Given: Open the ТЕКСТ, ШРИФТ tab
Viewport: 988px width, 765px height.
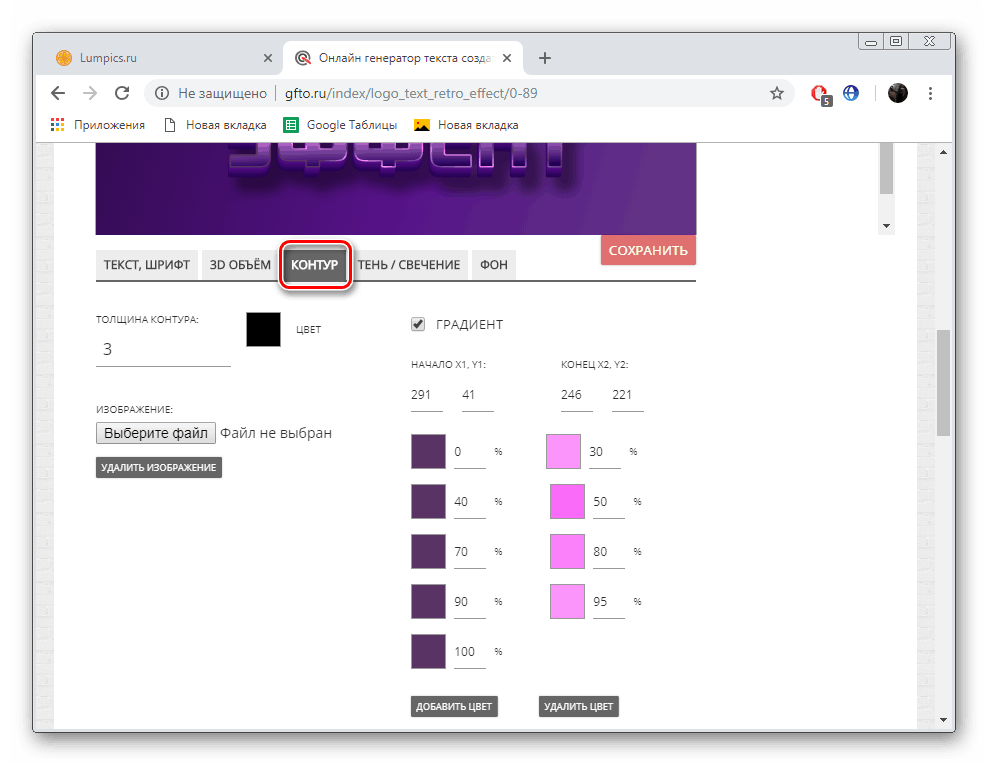Looking at the screenshot, I should point(147,265).
